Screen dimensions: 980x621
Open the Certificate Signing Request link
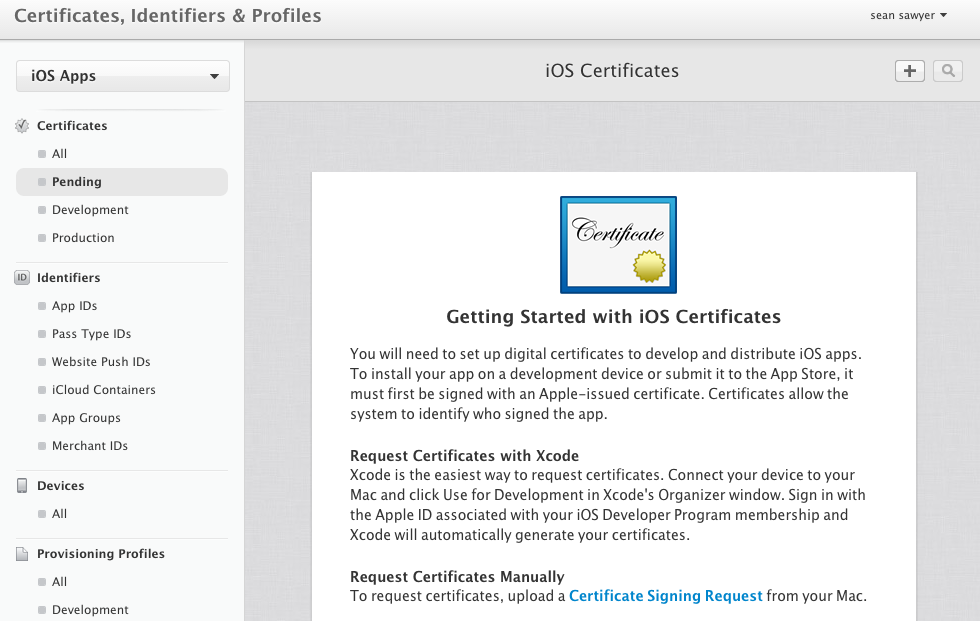click(665, 596)
